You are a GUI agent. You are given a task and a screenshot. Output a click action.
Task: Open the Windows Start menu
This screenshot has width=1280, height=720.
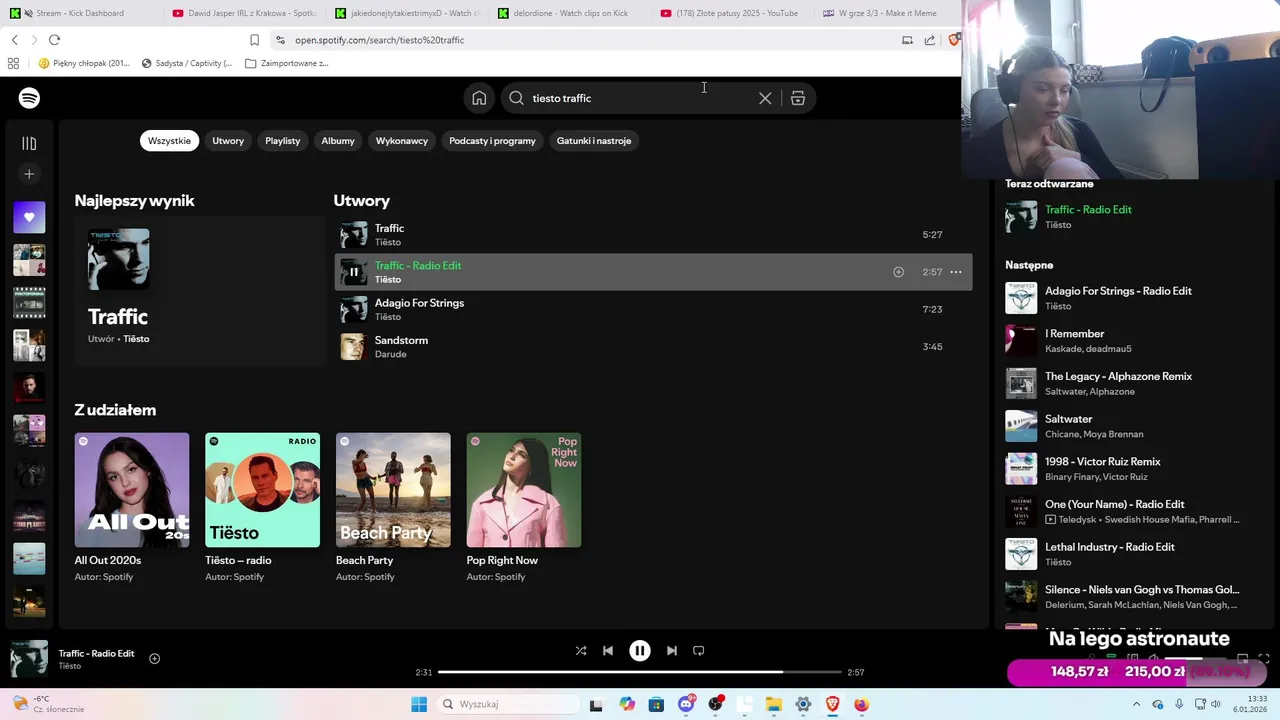pos(419,704)
